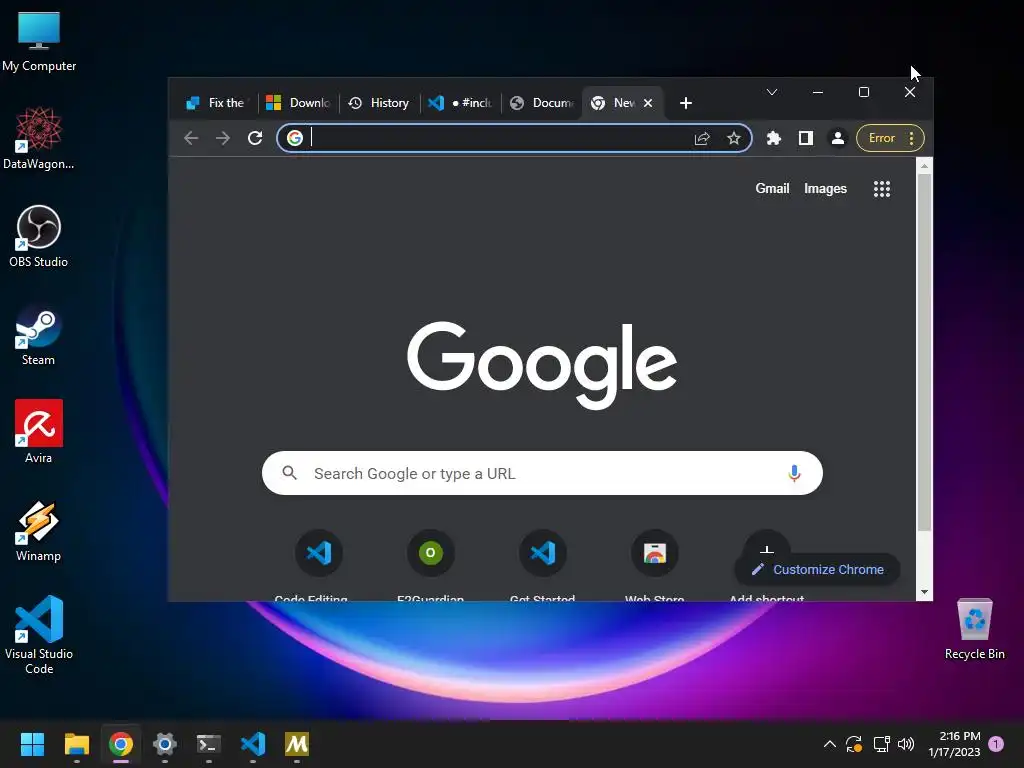Open VS Code from taskbar

click(253, 744)
